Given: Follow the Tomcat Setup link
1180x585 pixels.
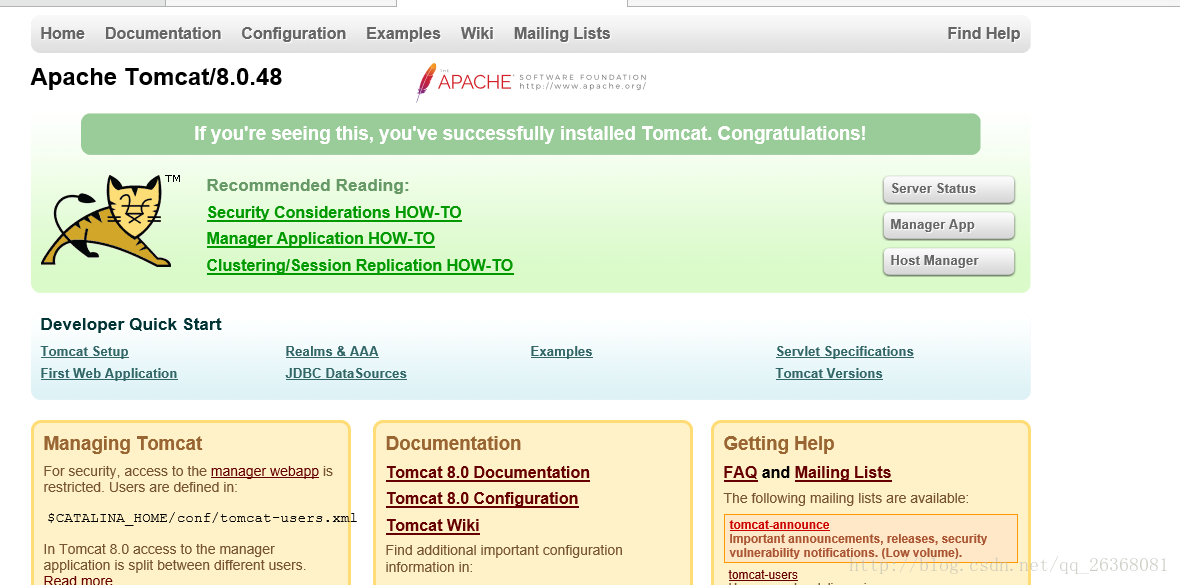Looking at the screenshot, I should click(84, 352).
